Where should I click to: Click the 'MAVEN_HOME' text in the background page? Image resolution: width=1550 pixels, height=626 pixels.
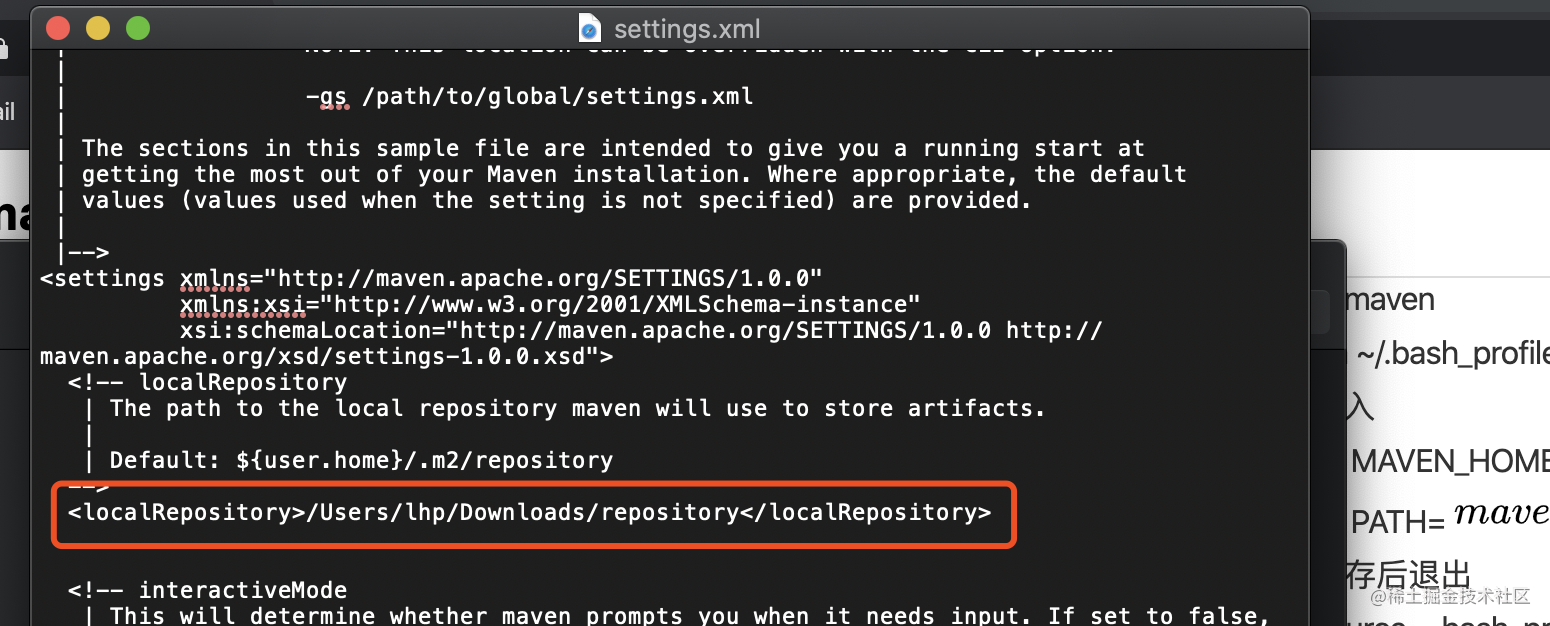coord(1450,461)
